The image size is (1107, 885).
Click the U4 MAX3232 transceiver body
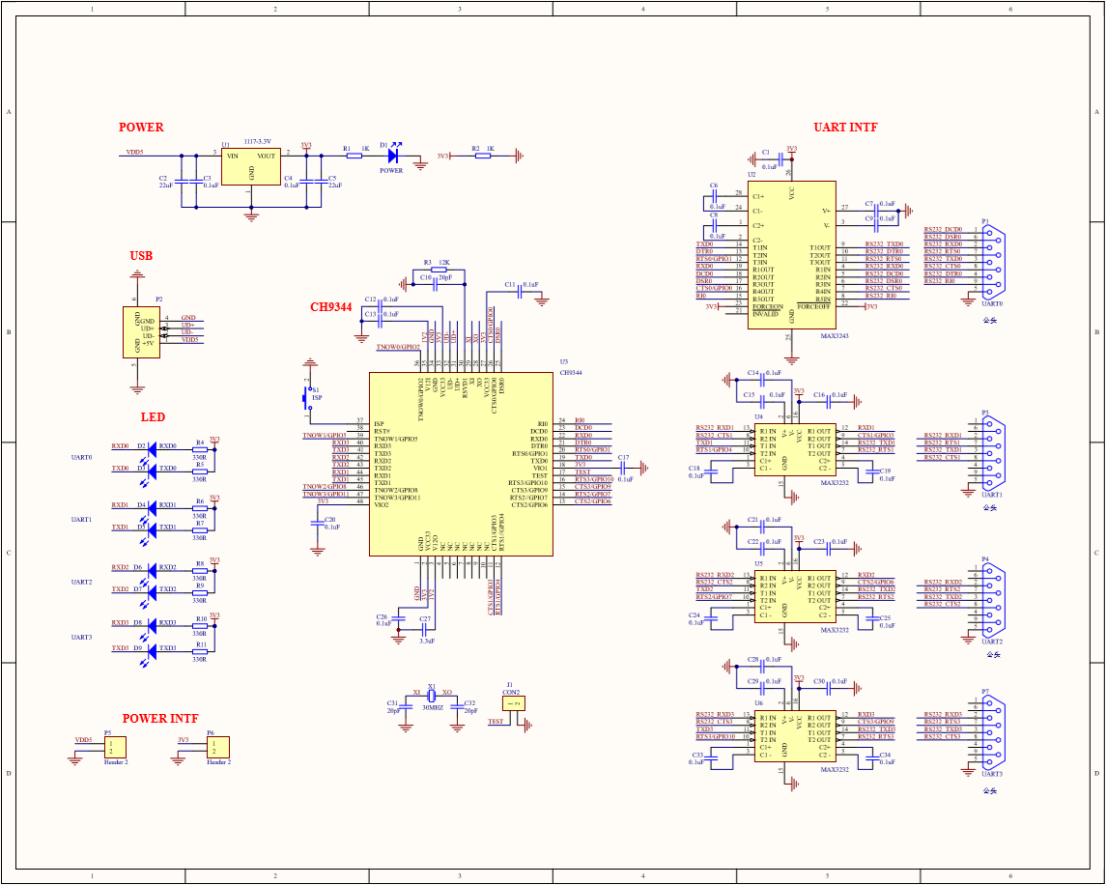[x=795, y=450]
